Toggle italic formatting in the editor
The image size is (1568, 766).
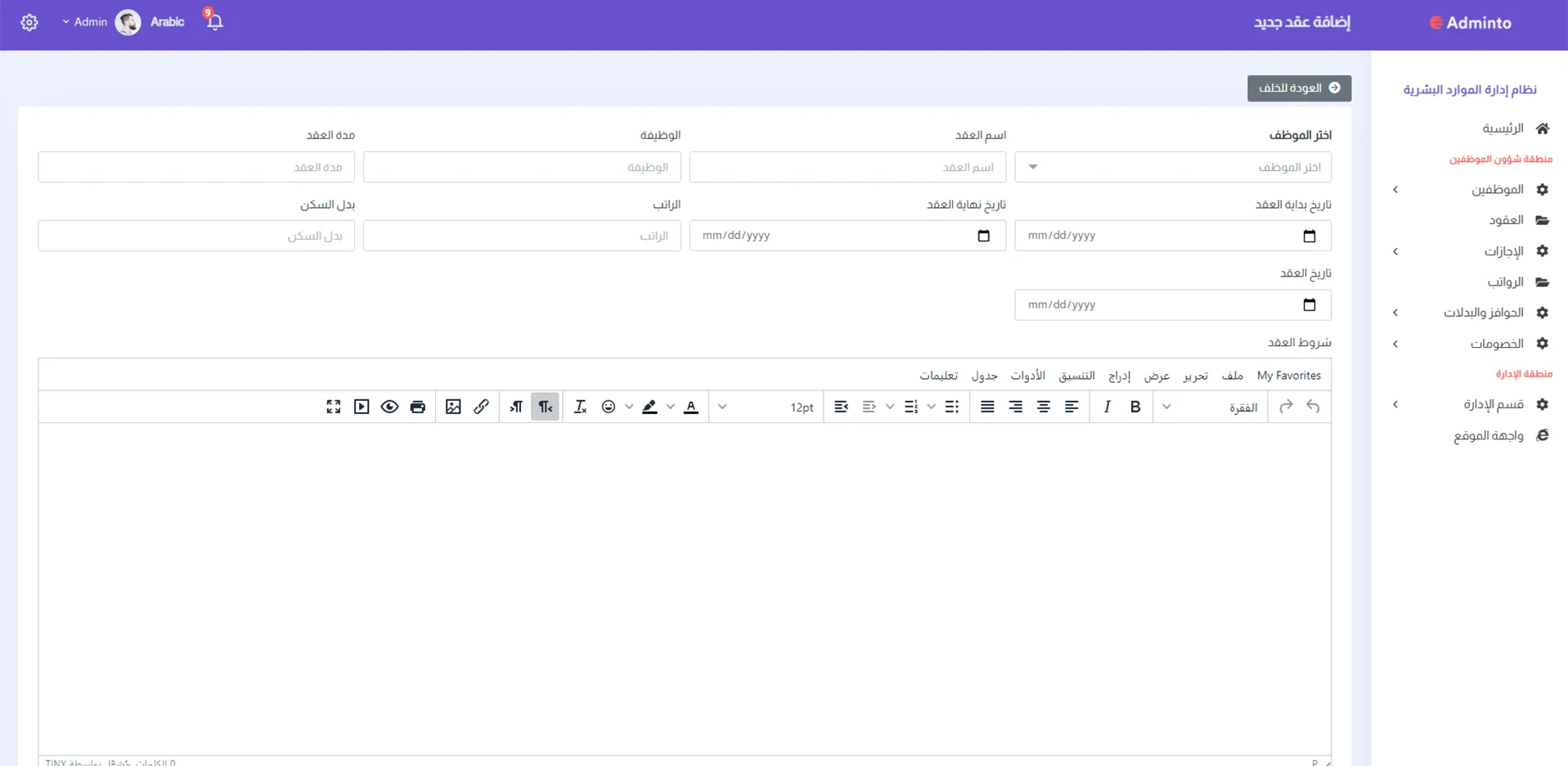pos(1107,407)
